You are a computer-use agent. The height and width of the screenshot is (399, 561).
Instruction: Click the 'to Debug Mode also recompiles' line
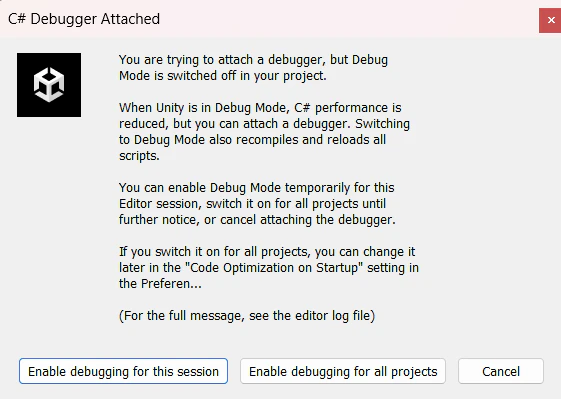coord(252,140)
